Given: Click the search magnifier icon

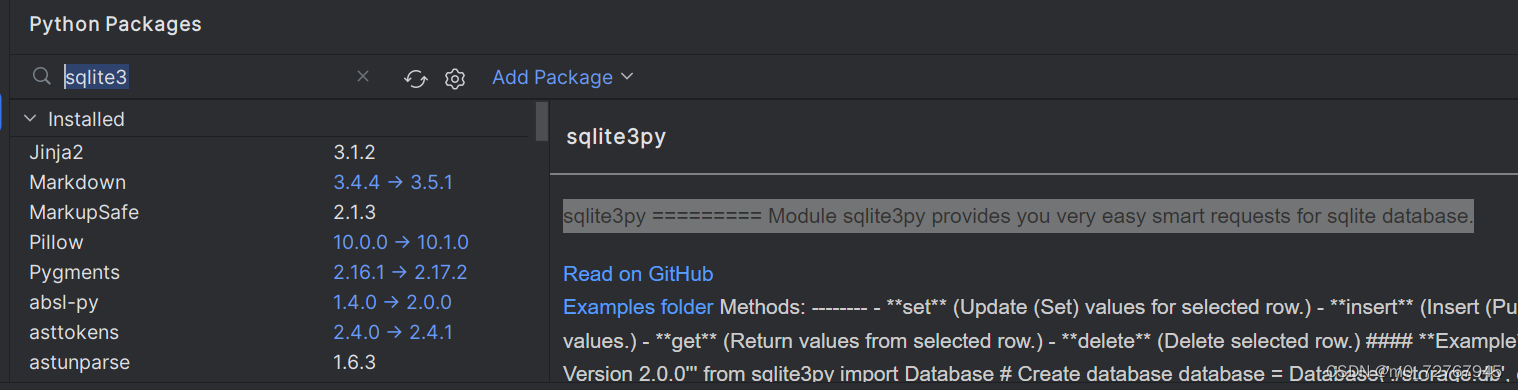Looking at the screenshot, I should tap(41, 77).
